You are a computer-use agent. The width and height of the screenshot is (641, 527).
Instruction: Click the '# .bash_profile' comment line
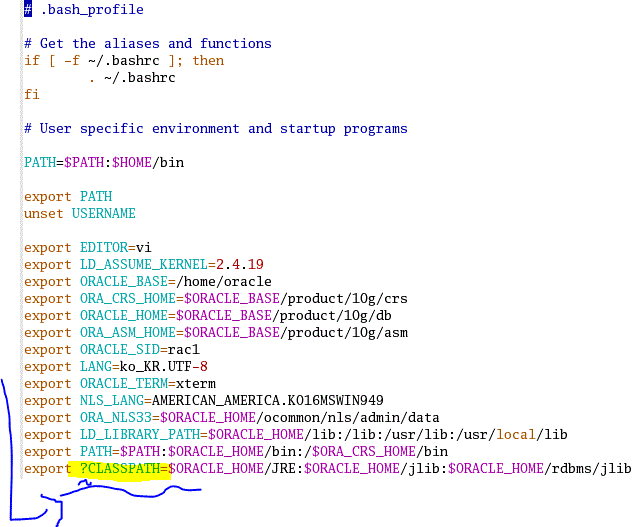coord(84,9)
